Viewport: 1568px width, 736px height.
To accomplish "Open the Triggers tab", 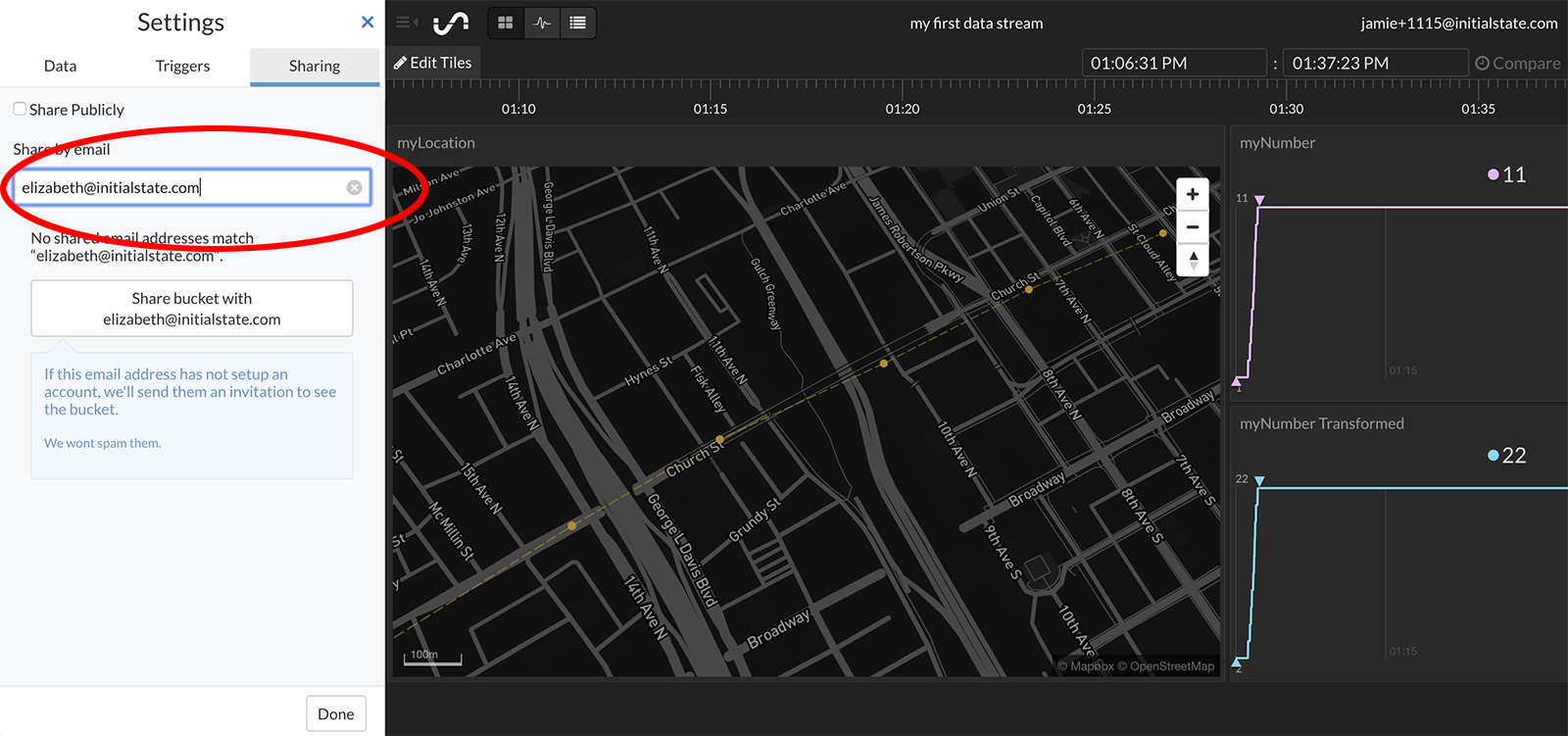I will point(182,66).
